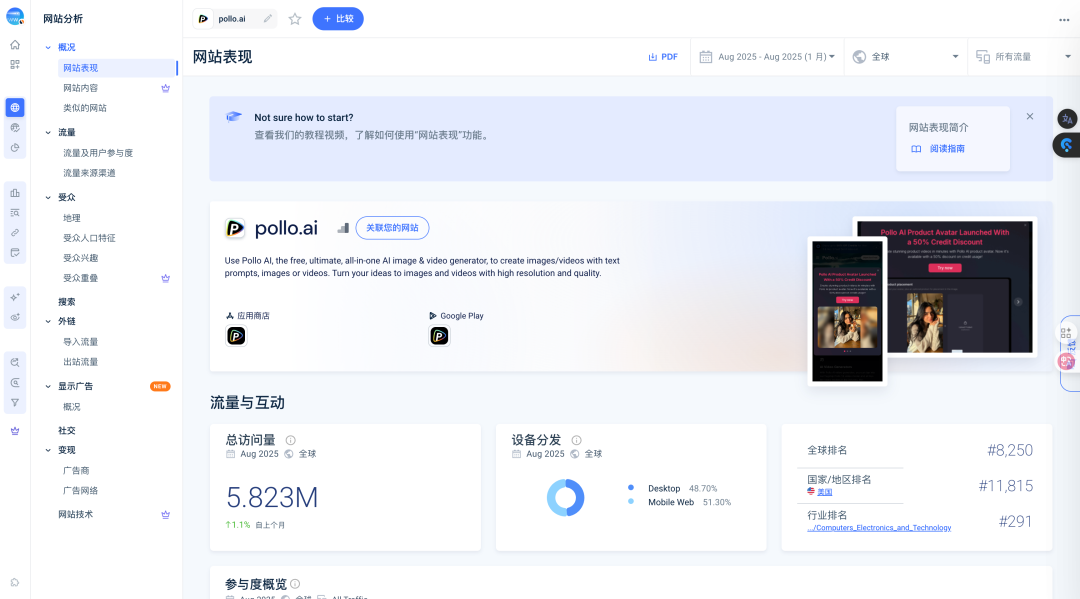Open 出站流量 page
This screenshot has width=1080, height=599.
click(x=81, y=362)
